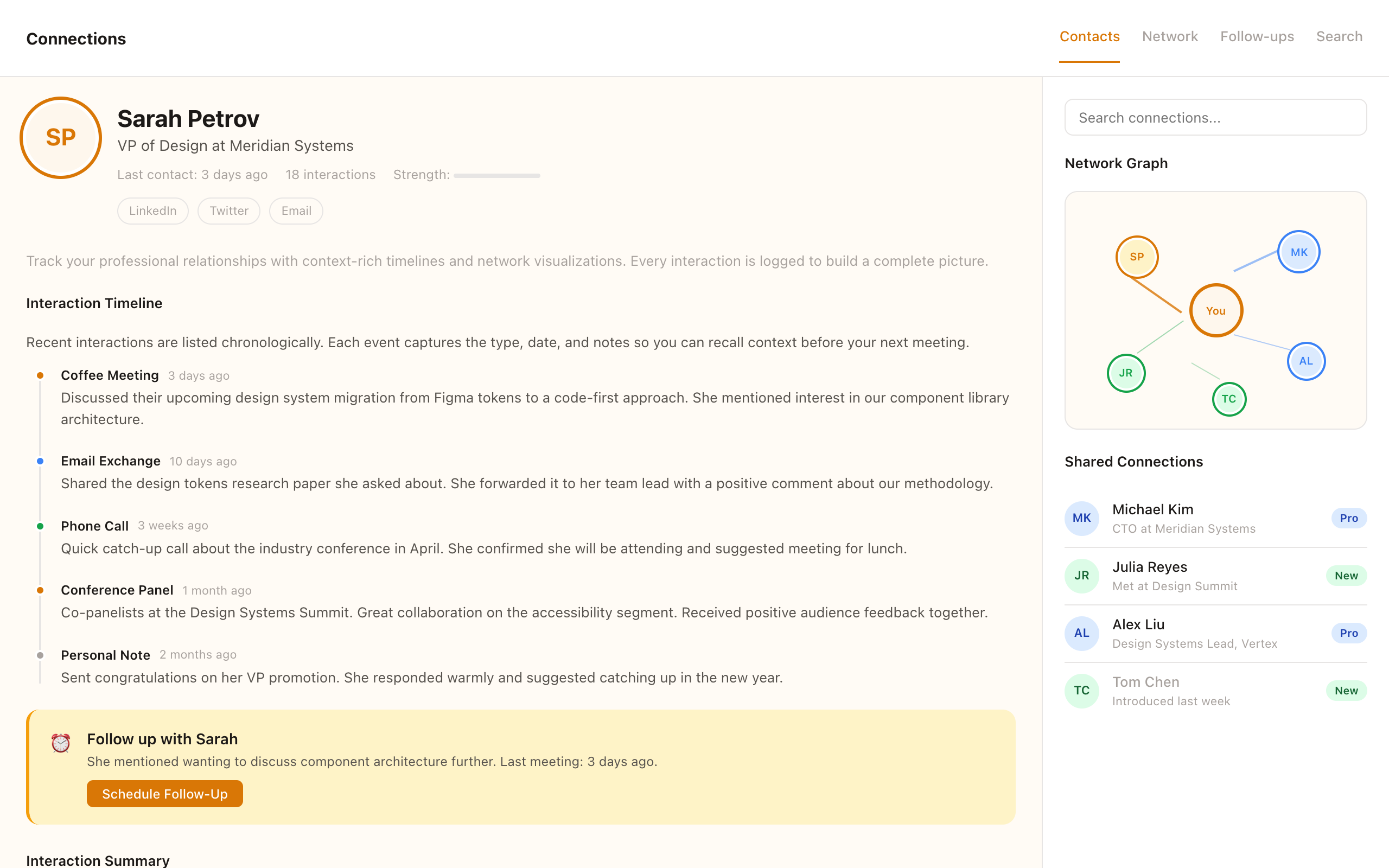1389x868 pixels.
Task: Select the AL node in network graph
Action: click(x=1306, y=361)
